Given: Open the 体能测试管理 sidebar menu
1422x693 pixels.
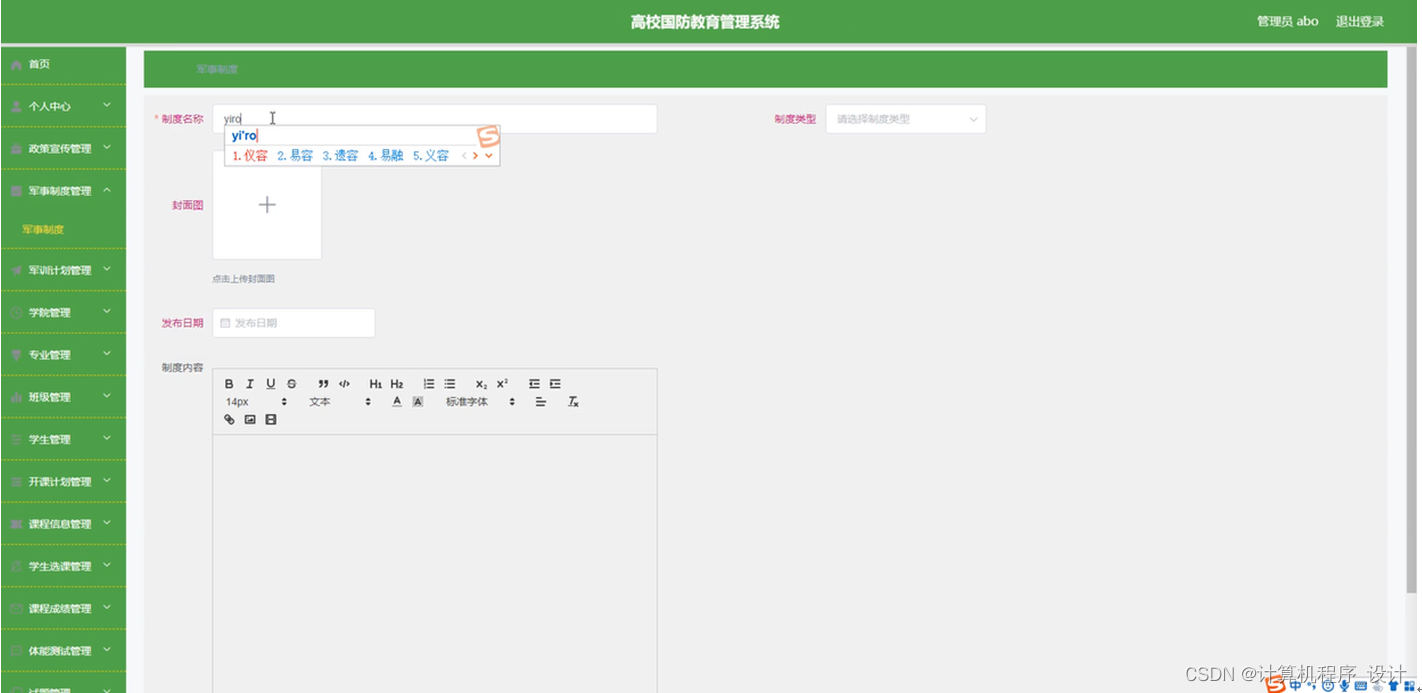Looking at the screenshot, I should 64,650.
